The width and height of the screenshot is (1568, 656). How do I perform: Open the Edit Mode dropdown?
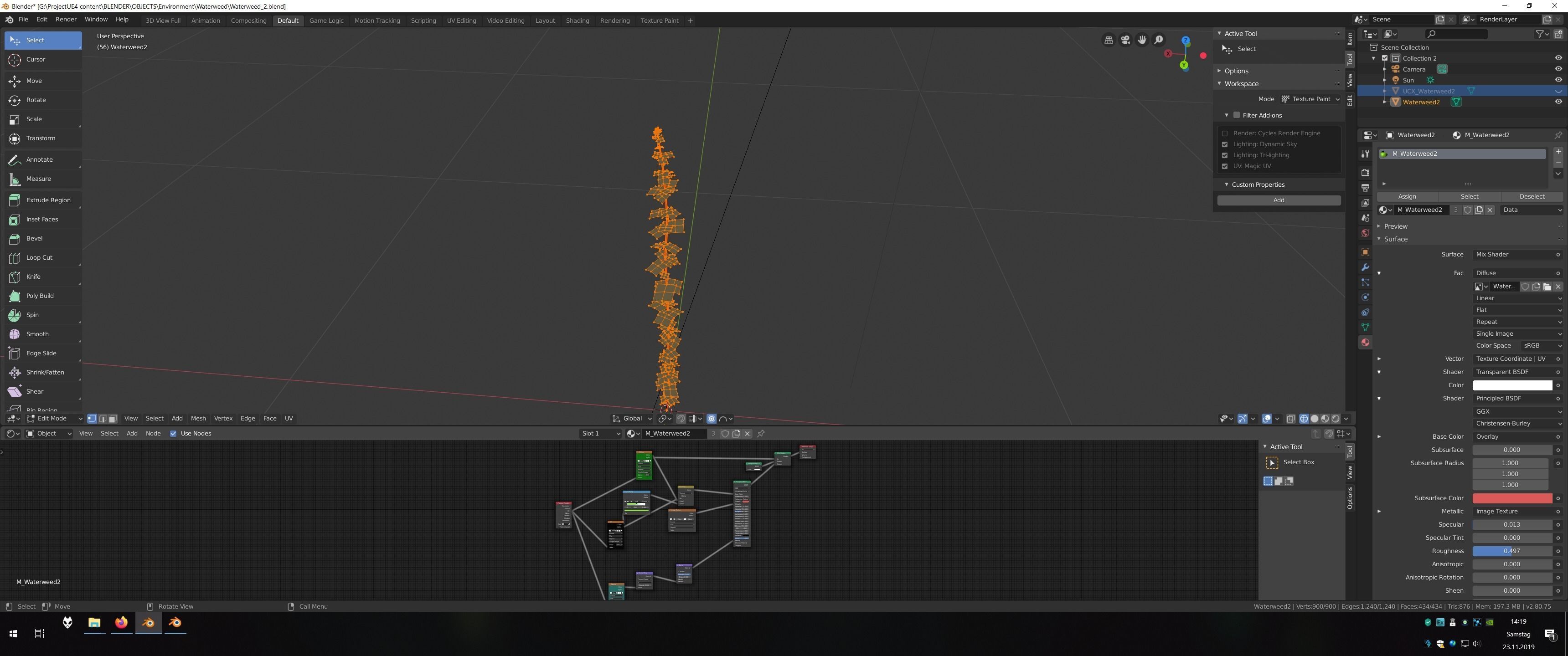click(54, 419)
